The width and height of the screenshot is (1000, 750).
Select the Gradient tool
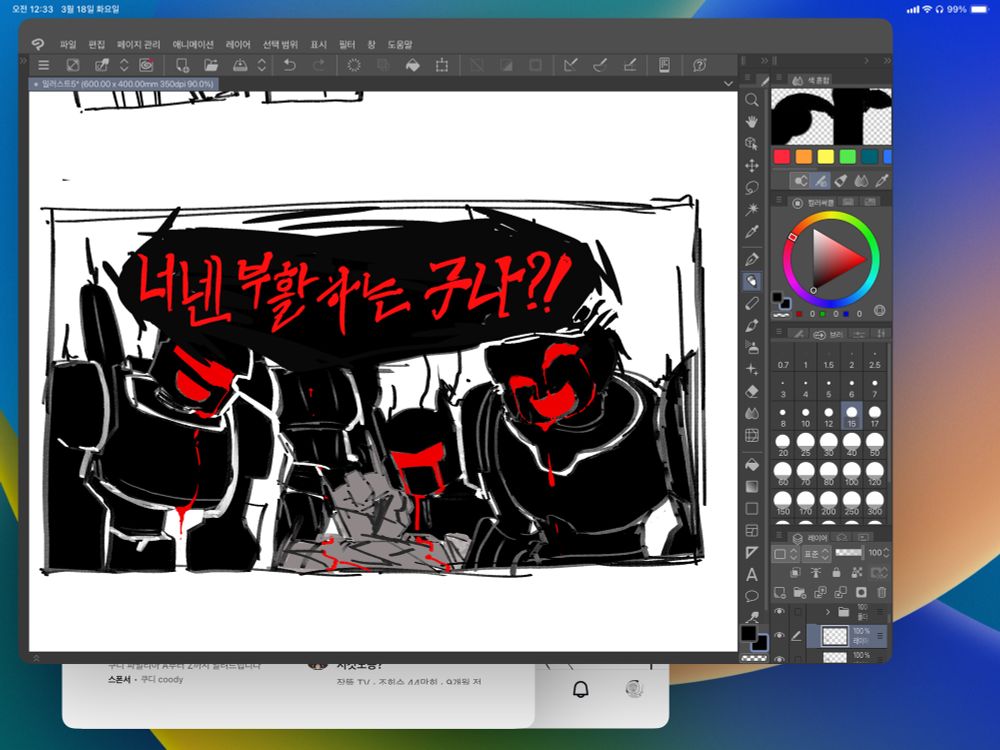[x=752, y=487]
